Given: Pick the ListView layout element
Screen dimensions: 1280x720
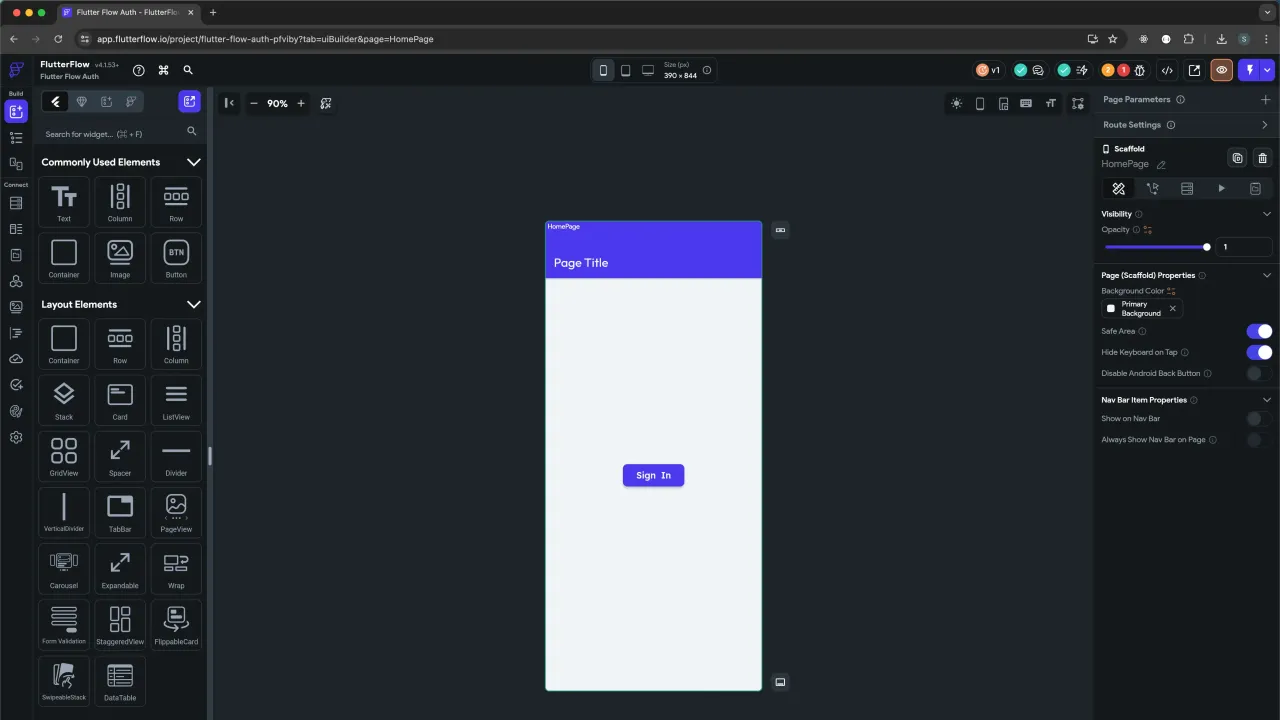Looking at the screenshot, I should pyautogui.click(x=176, y=400).
